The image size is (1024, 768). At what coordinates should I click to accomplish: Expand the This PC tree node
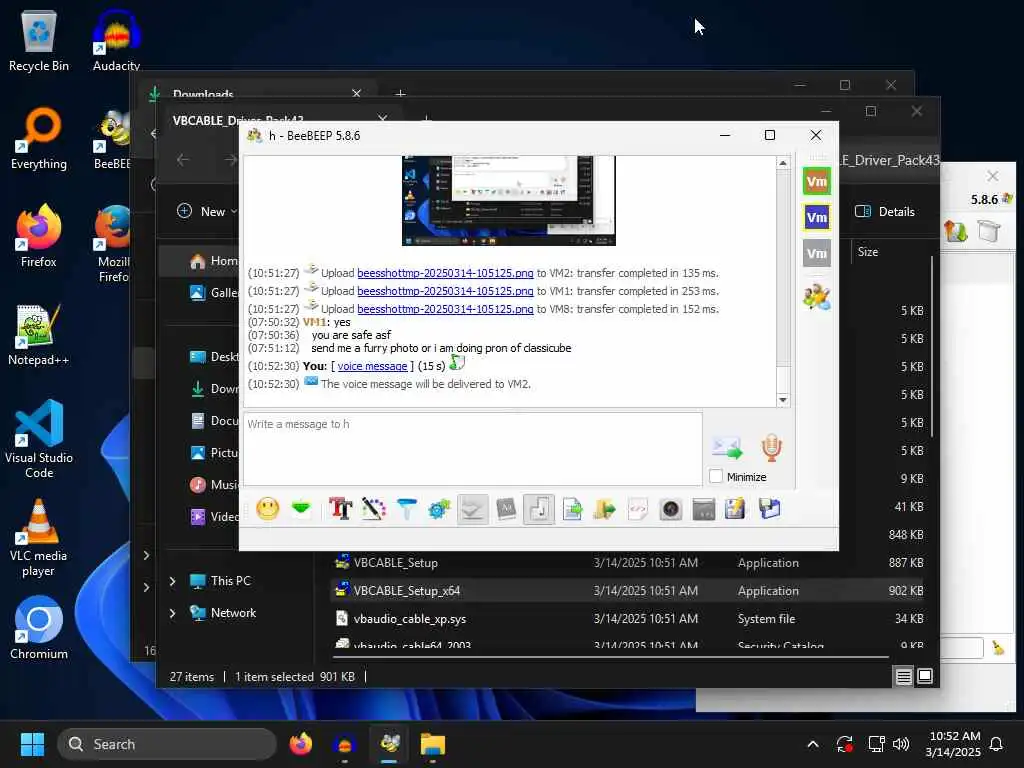pos(172,581)
